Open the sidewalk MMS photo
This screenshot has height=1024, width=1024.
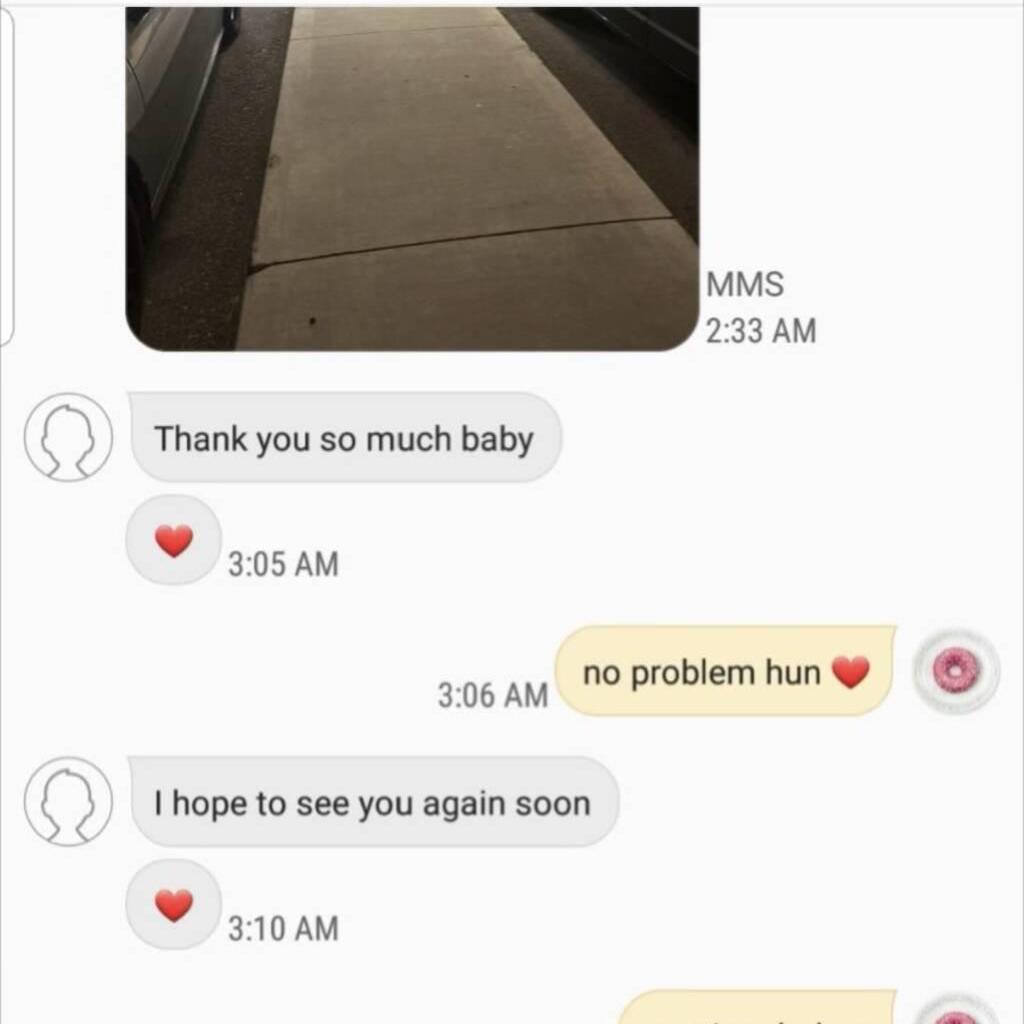click(x=412, y=179)
